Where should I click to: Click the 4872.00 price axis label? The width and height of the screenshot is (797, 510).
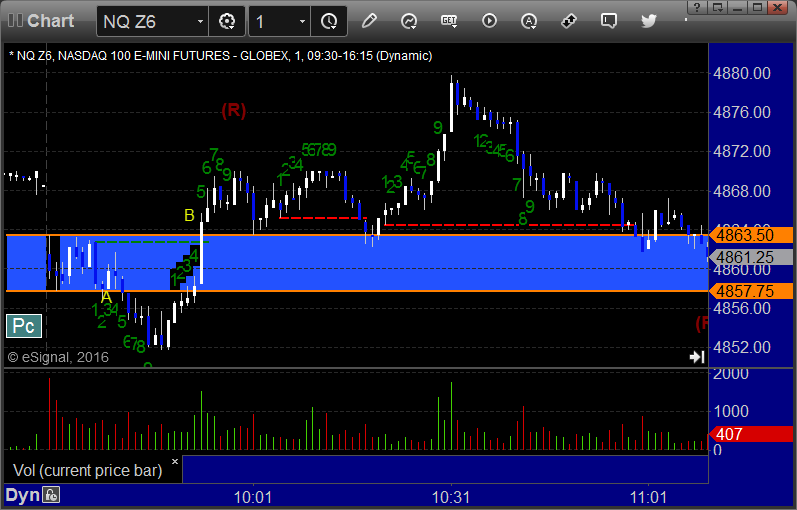tap(742, 151)
